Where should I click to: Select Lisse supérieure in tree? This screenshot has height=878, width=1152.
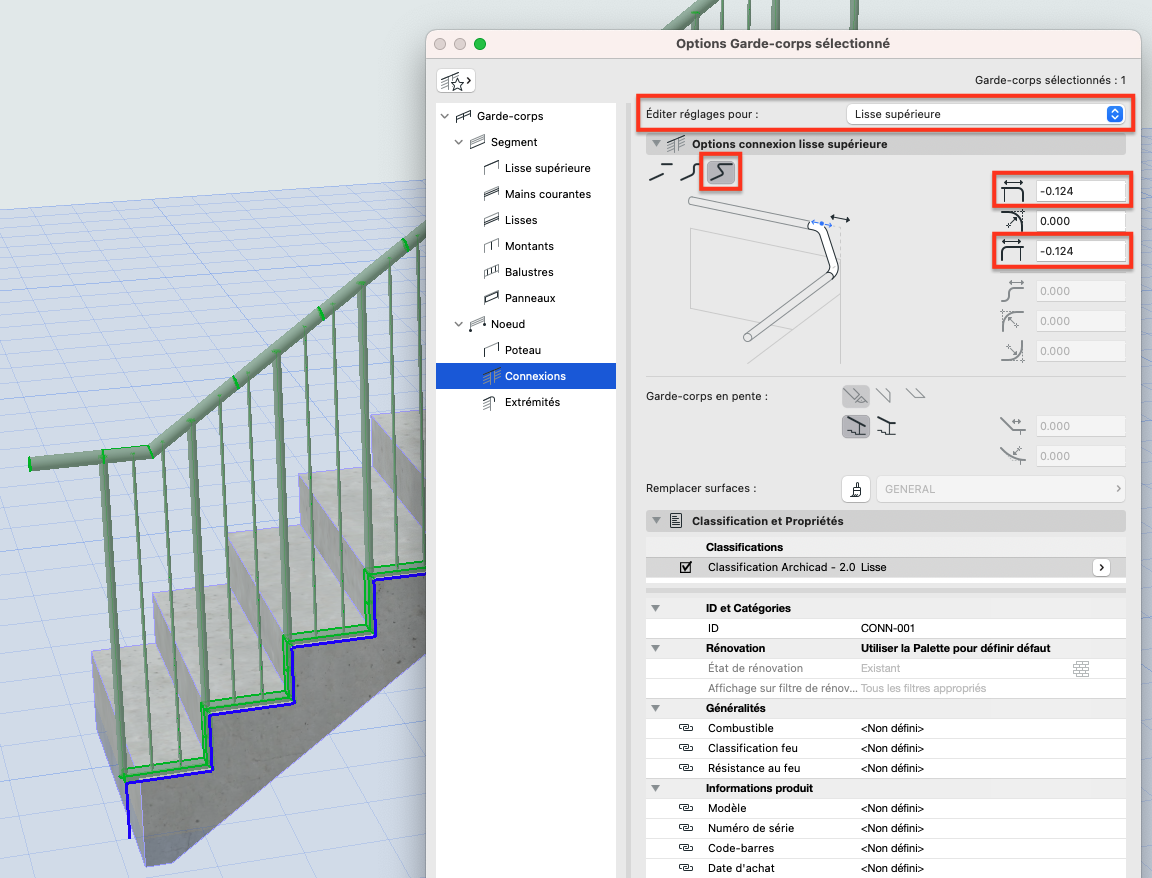[547, 168]
